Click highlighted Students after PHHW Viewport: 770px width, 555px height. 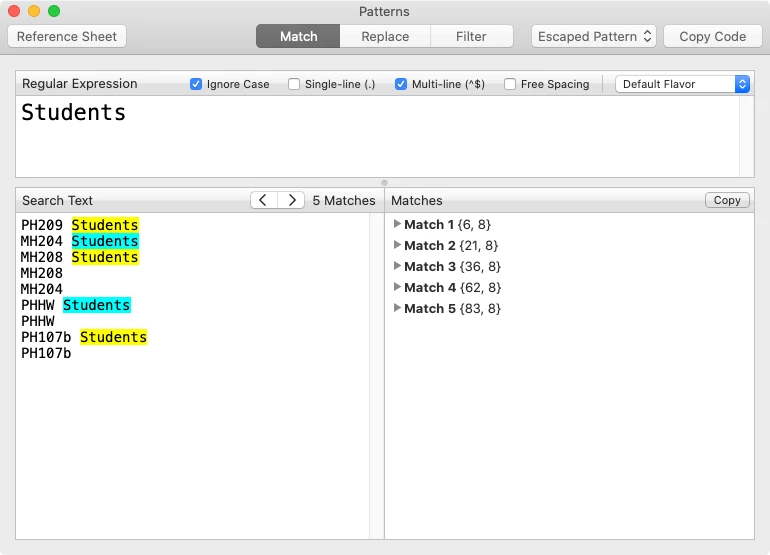(x=97, y=305)
